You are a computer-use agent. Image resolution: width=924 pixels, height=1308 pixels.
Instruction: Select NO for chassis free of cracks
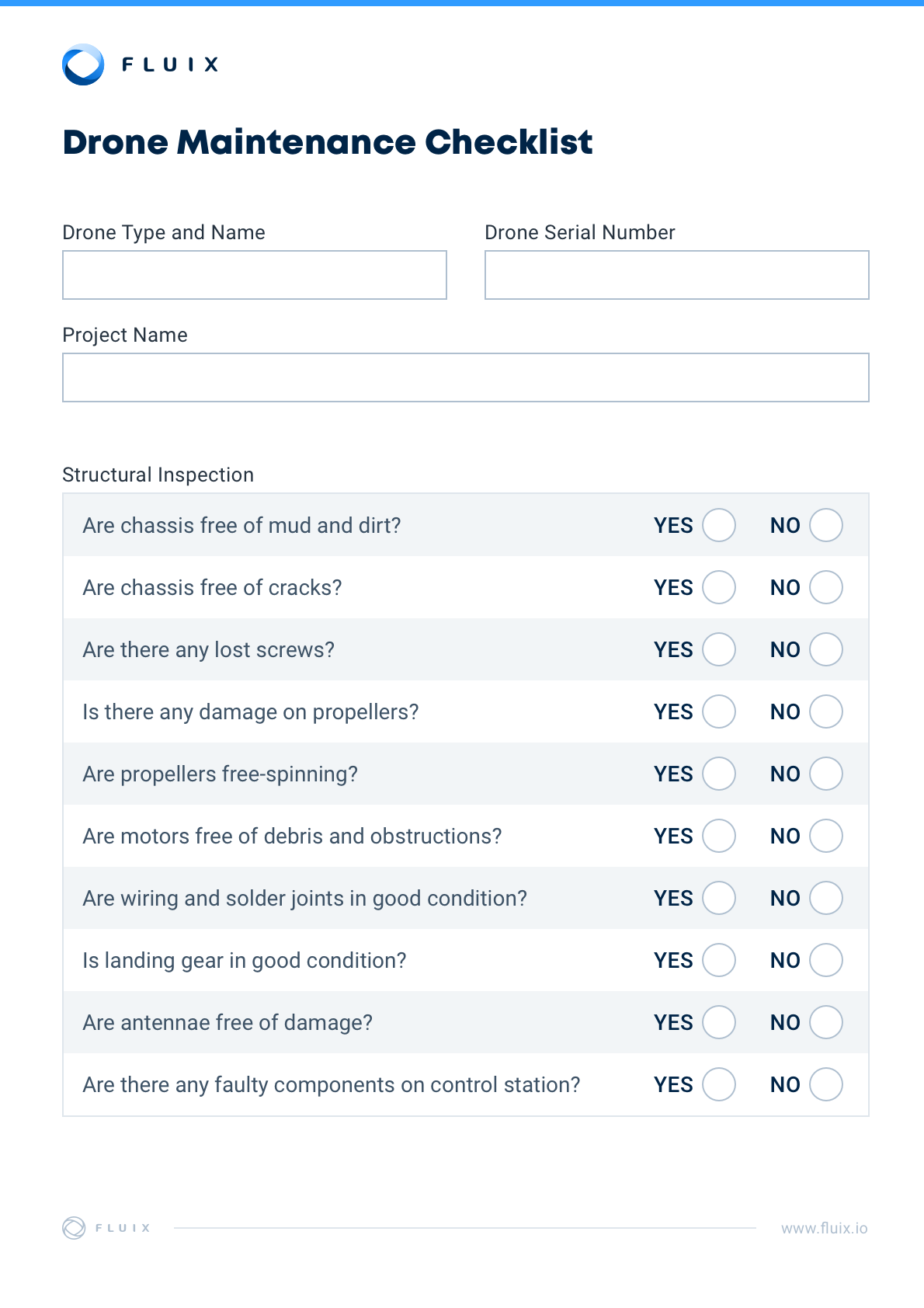(x=825, y=587)
